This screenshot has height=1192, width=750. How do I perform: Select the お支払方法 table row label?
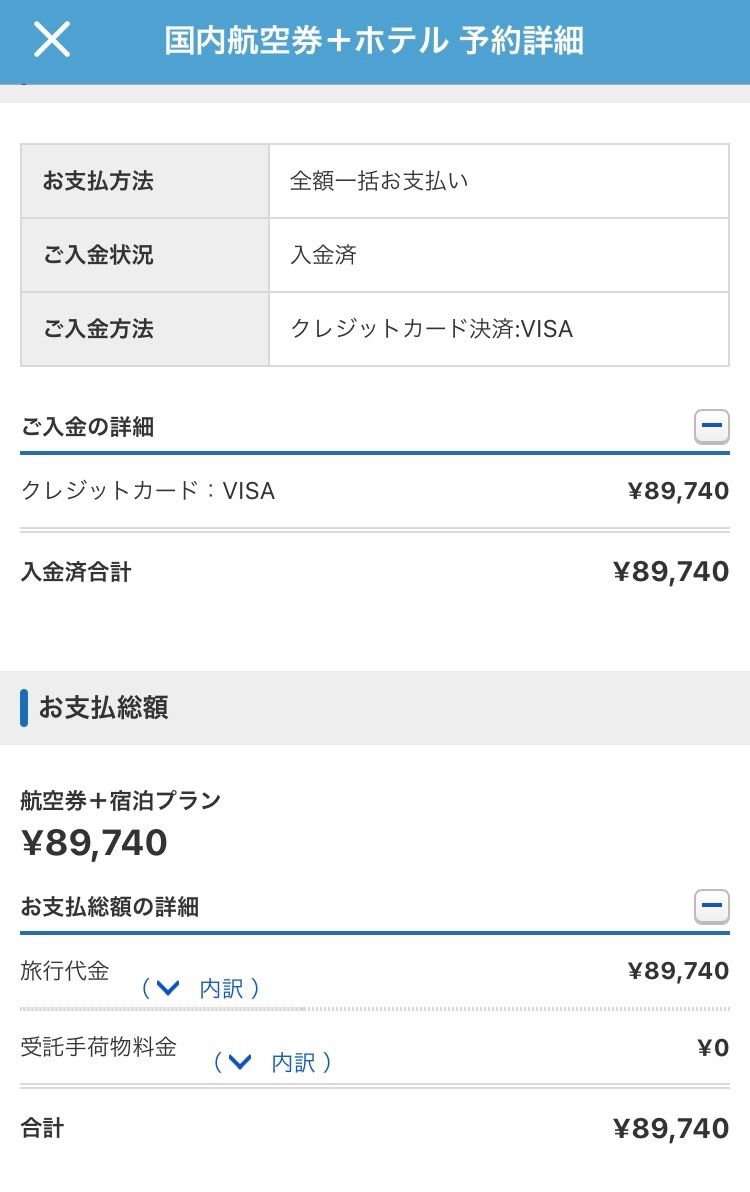pos(145,181)
